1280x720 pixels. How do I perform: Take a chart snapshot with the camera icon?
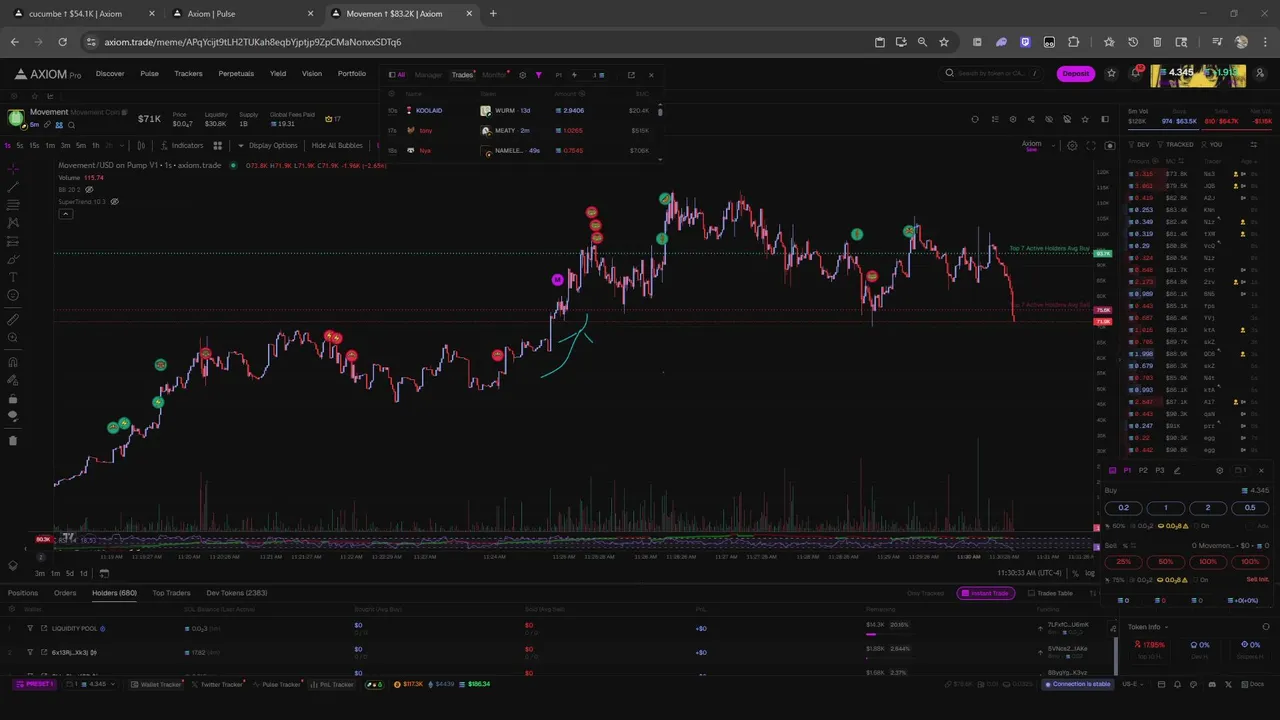[1109, 146]
